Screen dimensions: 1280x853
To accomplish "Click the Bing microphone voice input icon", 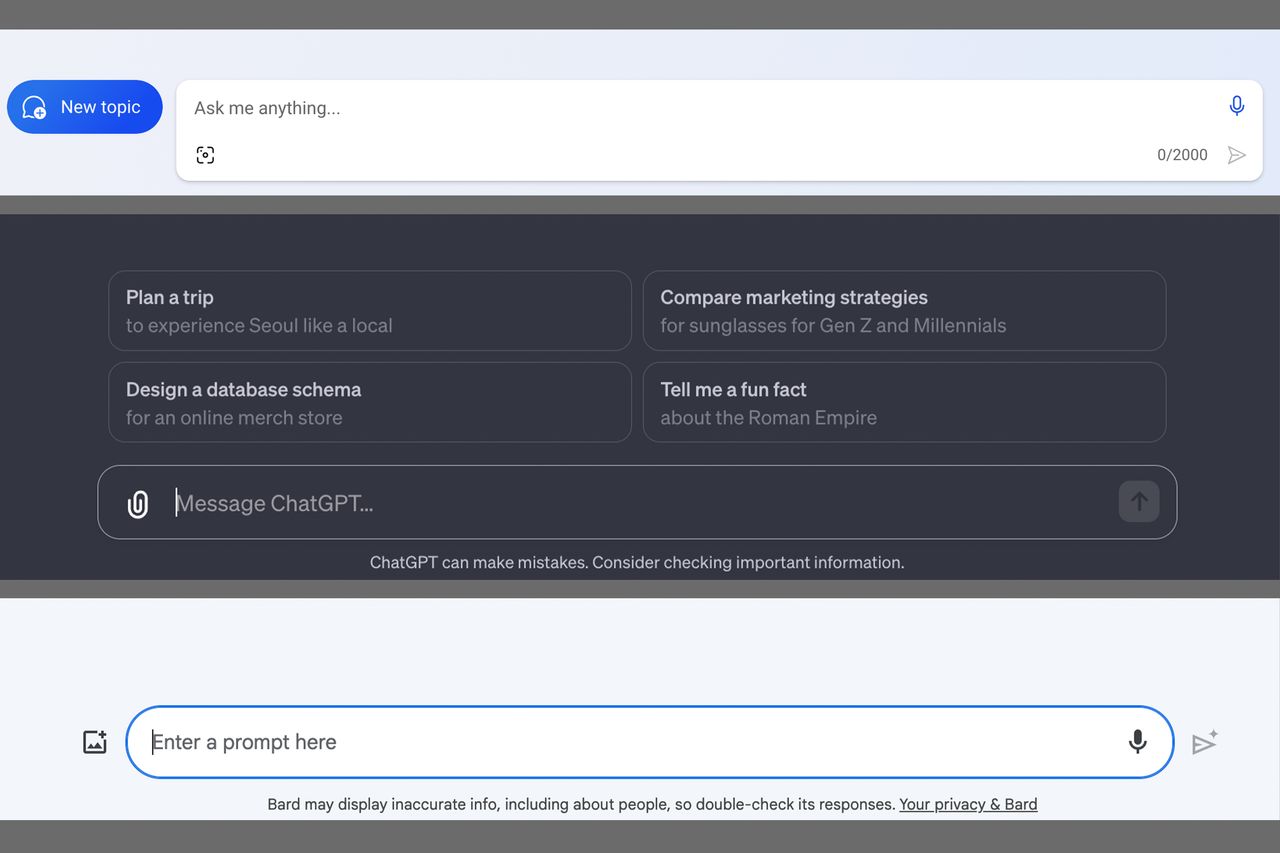I will coord(1237,106).
